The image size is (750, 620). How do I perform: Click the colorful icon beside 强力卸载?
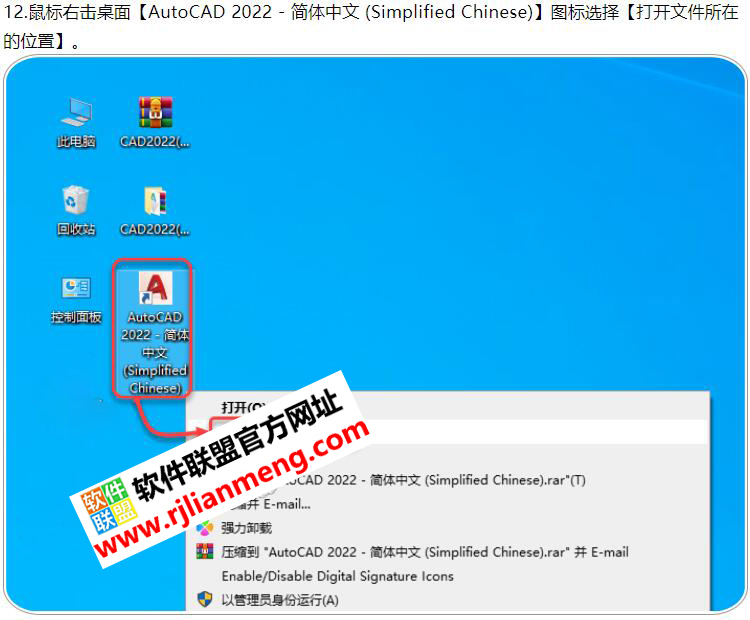[205, 528]
